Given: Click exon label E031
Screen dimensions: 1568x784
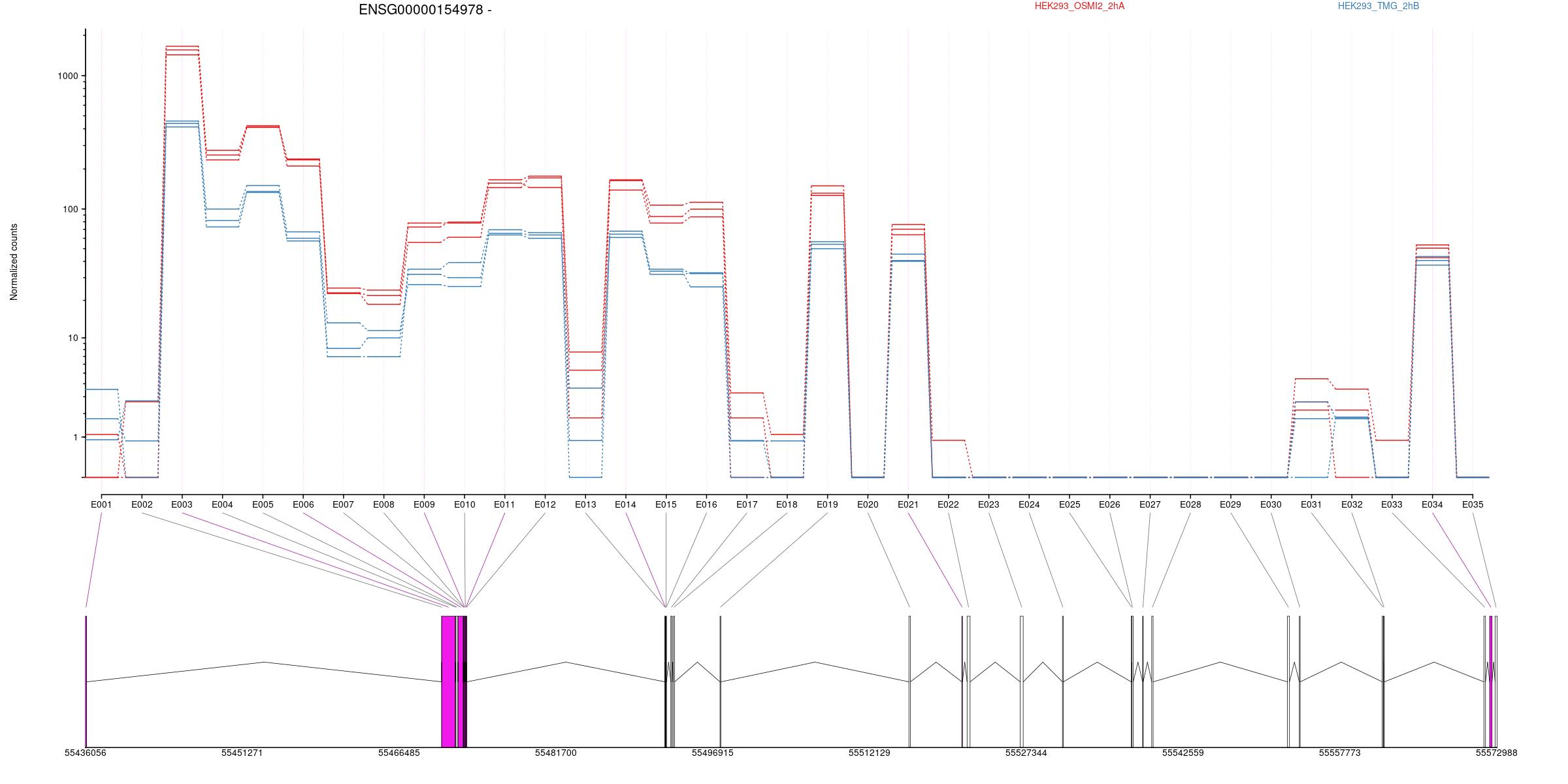Looking at the screenshot, I should coord(1311,504).
